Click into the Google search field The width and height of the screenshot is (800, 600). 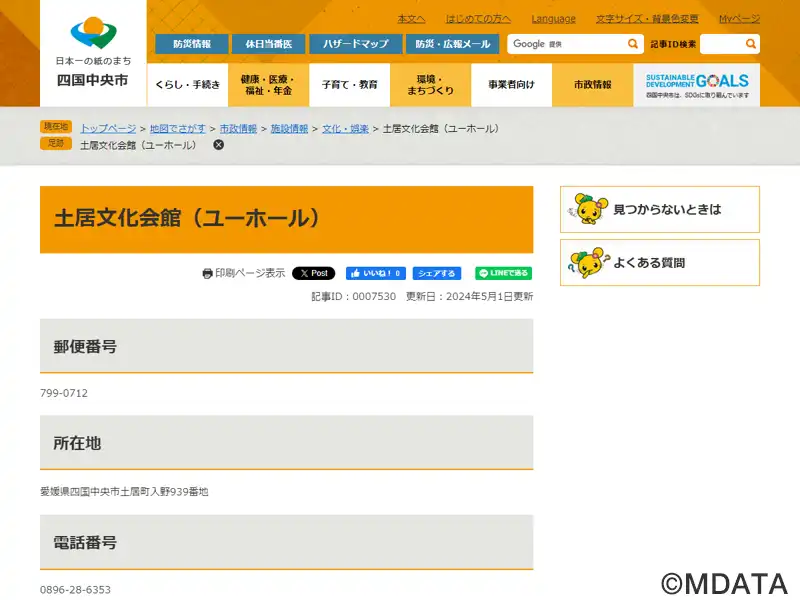[566, 44]
